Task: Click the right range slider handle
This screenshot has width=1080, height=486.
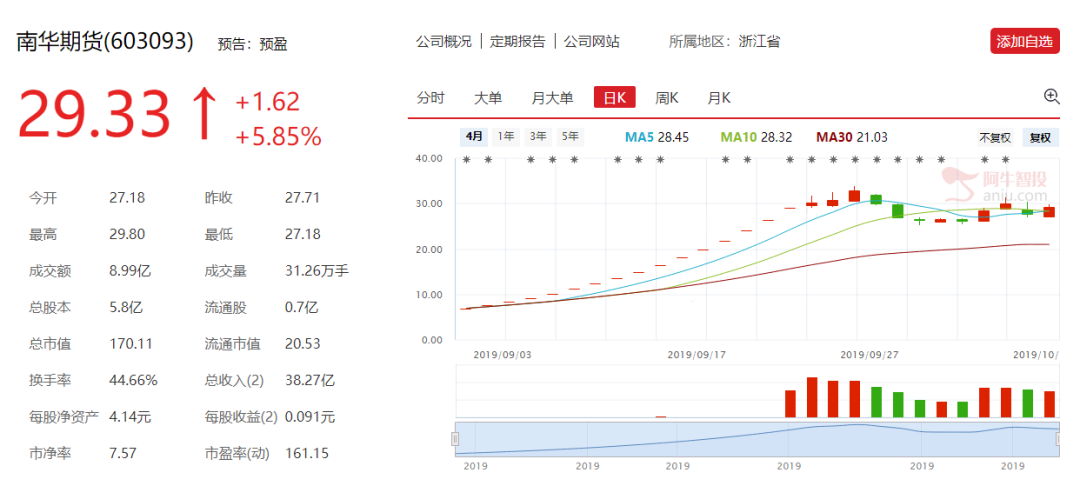Action: (1060, 439)
